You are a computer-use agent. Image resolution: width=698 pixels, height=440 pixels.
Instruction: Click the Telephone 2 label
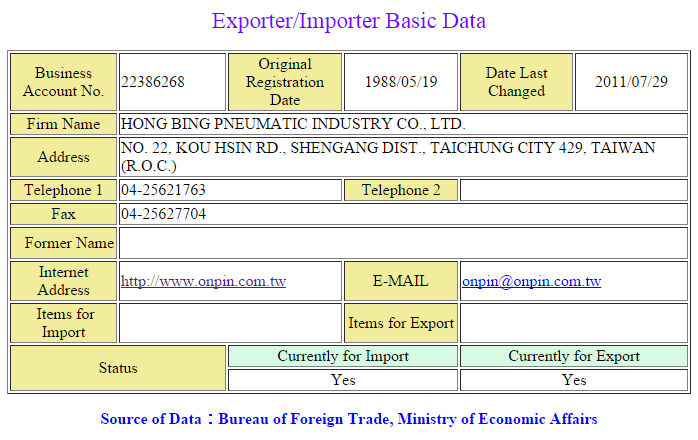tap(401, 190)
